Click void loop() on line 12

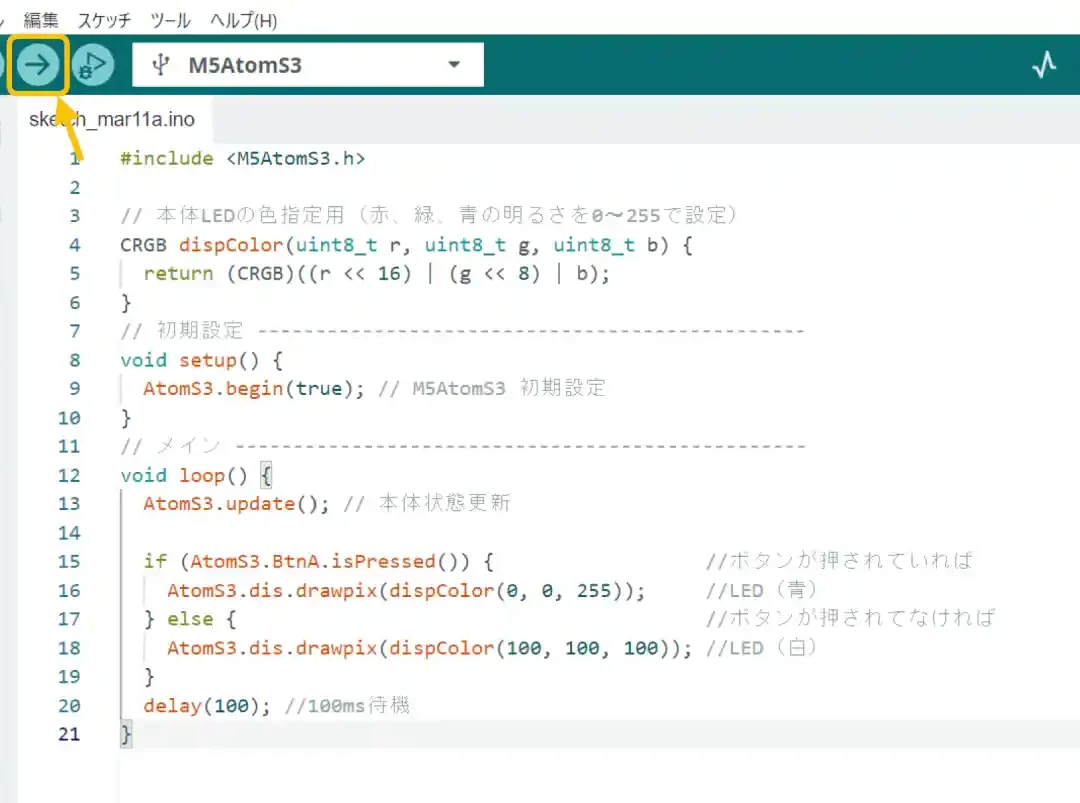click(x=183, y=475)
